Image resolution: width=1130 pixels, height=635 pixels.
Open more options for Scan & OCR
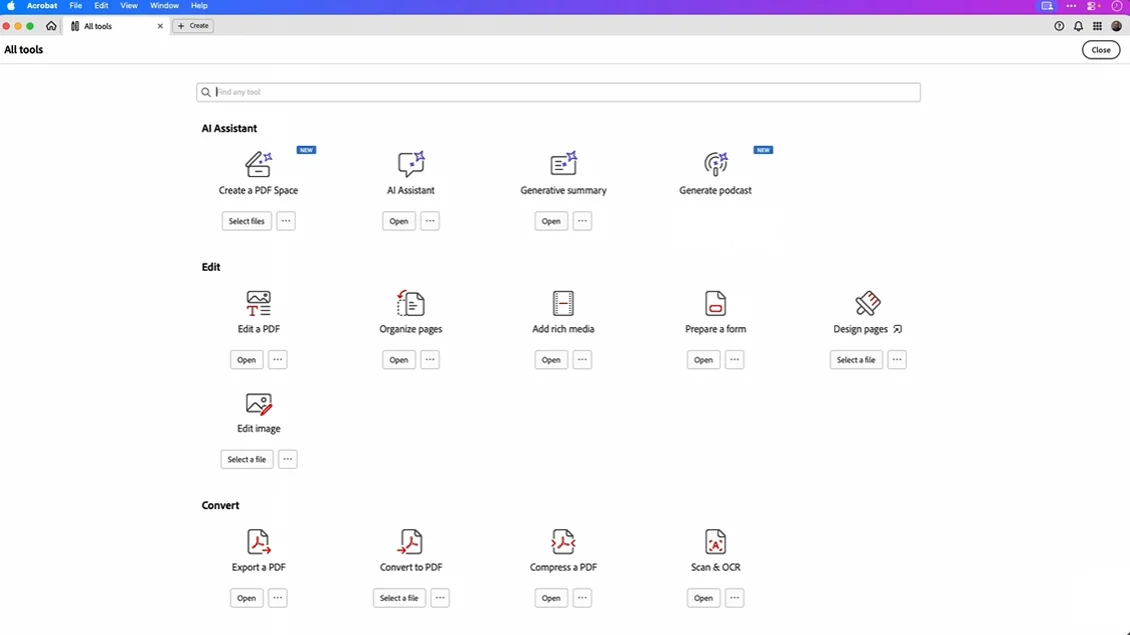click(x=734, y=598)
